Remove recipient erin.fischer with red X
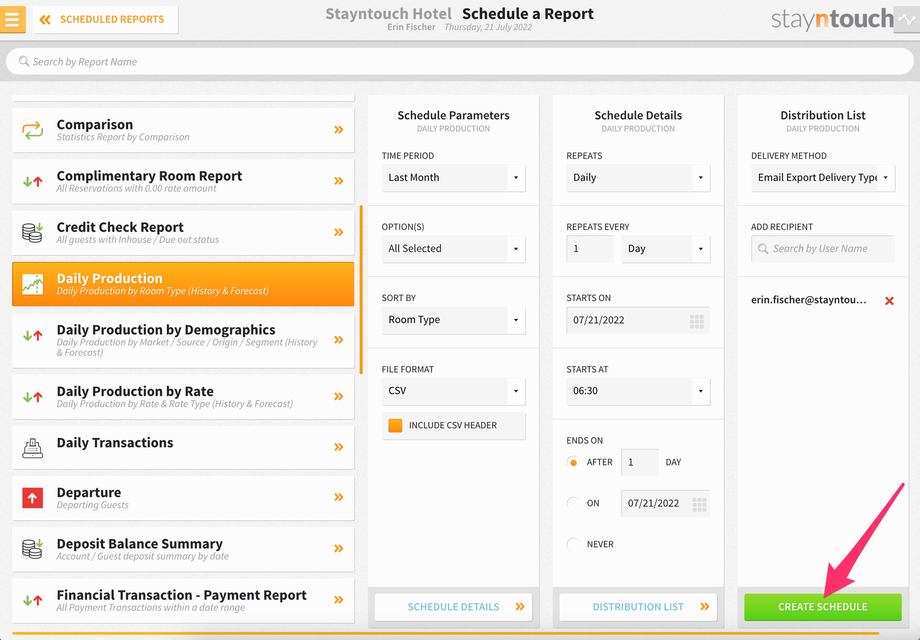This screenshot has width=920, height=640. (x=889, y=300)
